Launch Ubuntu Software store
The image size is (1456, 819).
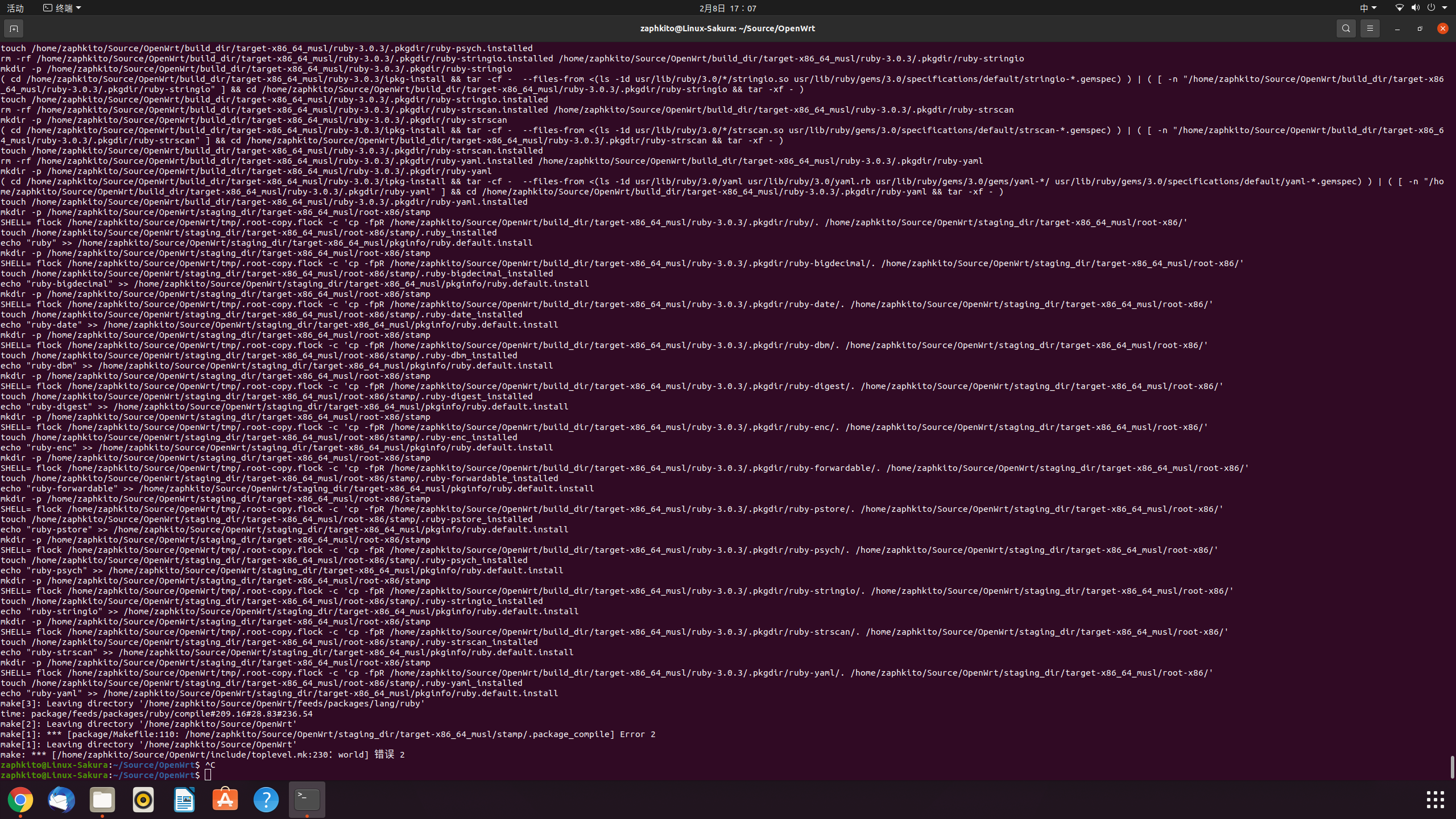[225, 799]
